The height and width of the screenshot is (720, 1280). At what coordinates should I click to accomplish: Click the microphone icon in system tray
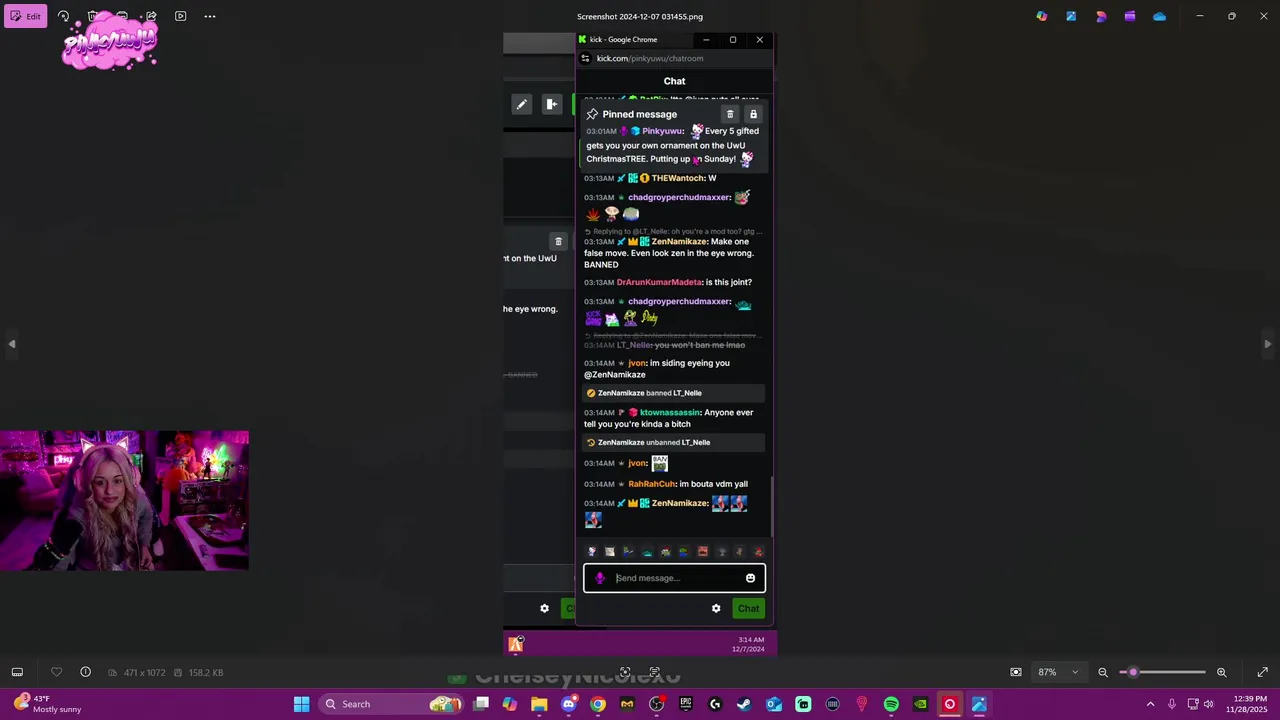(1172, 704)
